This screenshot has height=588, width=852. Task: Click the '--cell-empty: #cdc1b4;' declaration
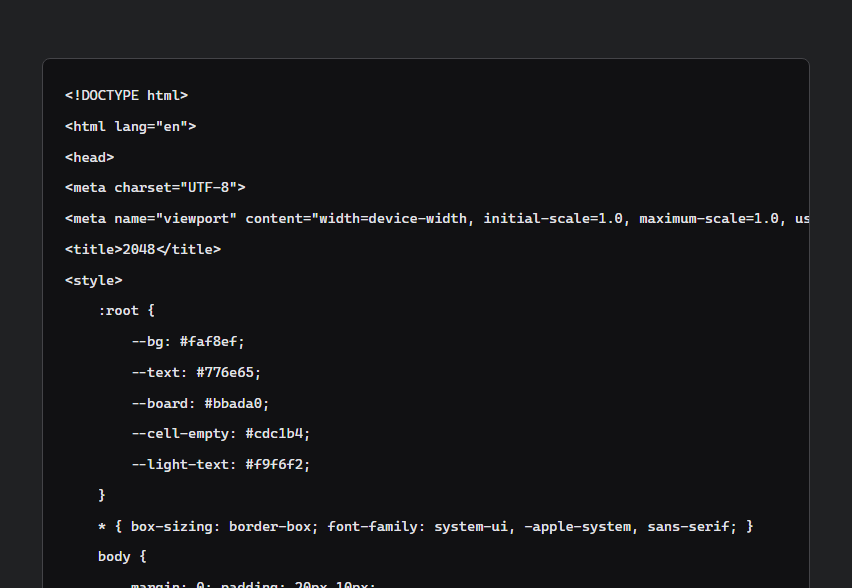pyautogui.click(x=221, y=434)
